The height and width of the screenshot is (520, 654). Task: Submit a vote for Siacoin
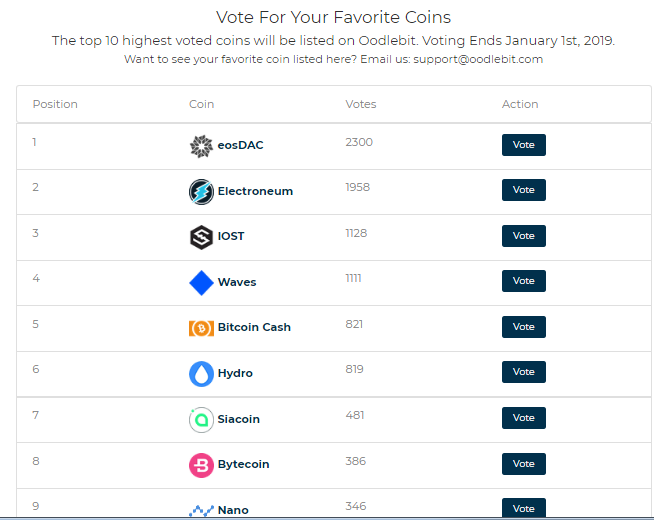tap(523, 418)
